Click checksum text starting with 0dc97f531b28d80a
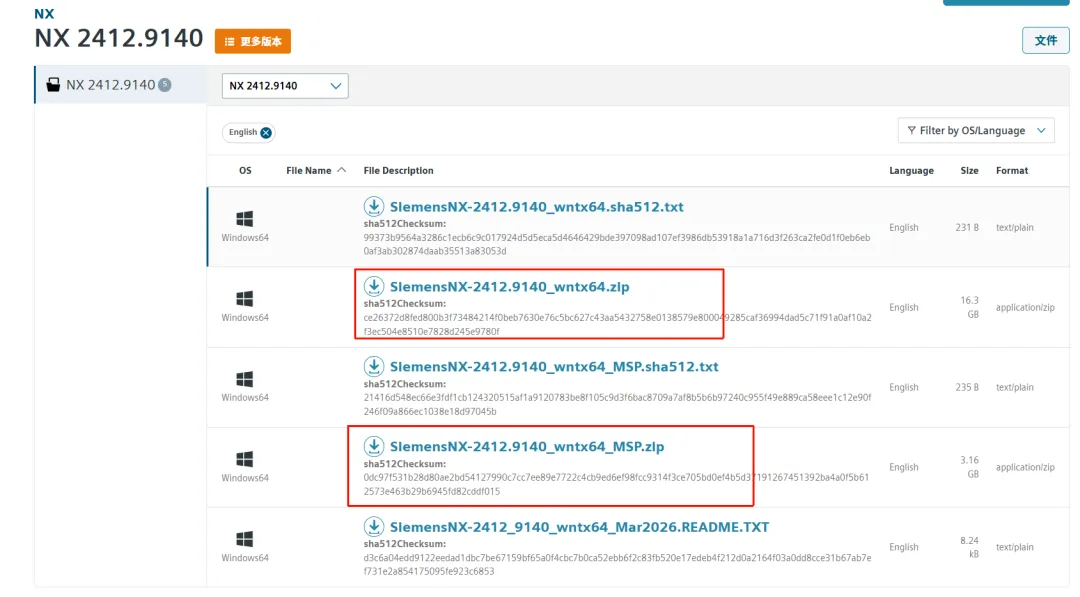 (616, 484)
